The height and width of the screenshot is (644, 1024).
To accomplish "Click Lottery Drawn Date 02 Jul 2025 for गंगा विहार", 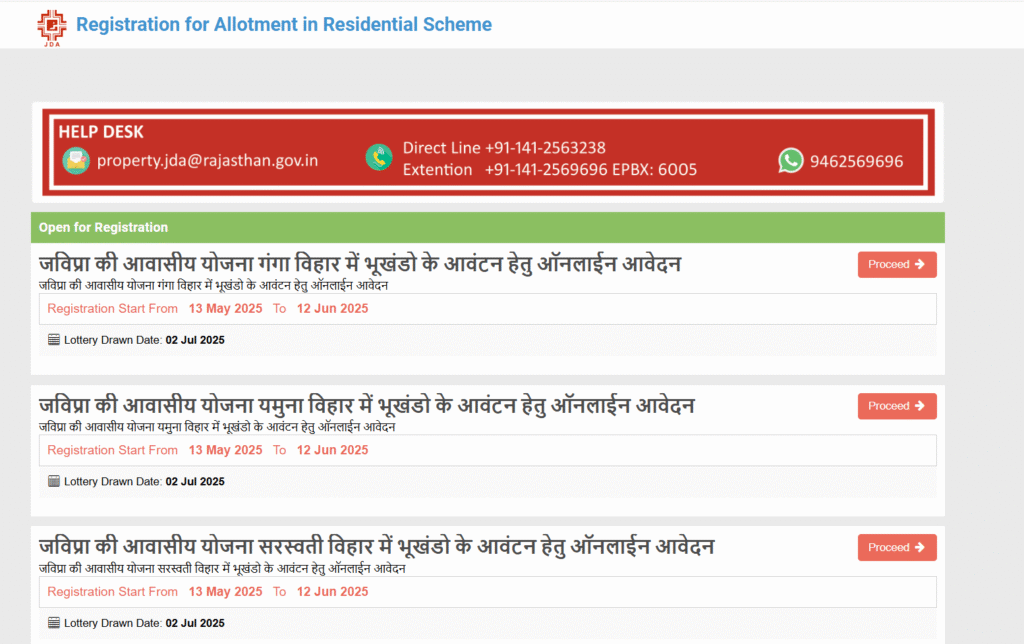I will click(x=144, y=340).
